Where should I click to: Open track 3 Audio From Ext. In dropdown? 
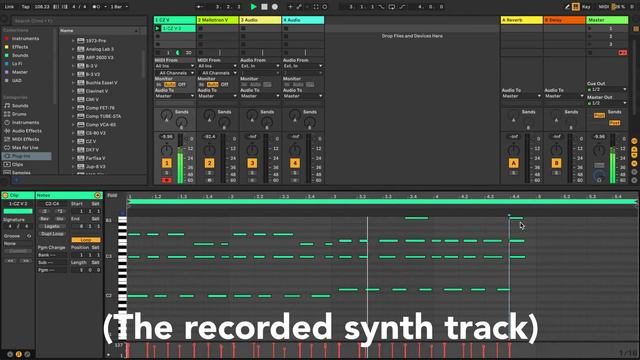260,66
